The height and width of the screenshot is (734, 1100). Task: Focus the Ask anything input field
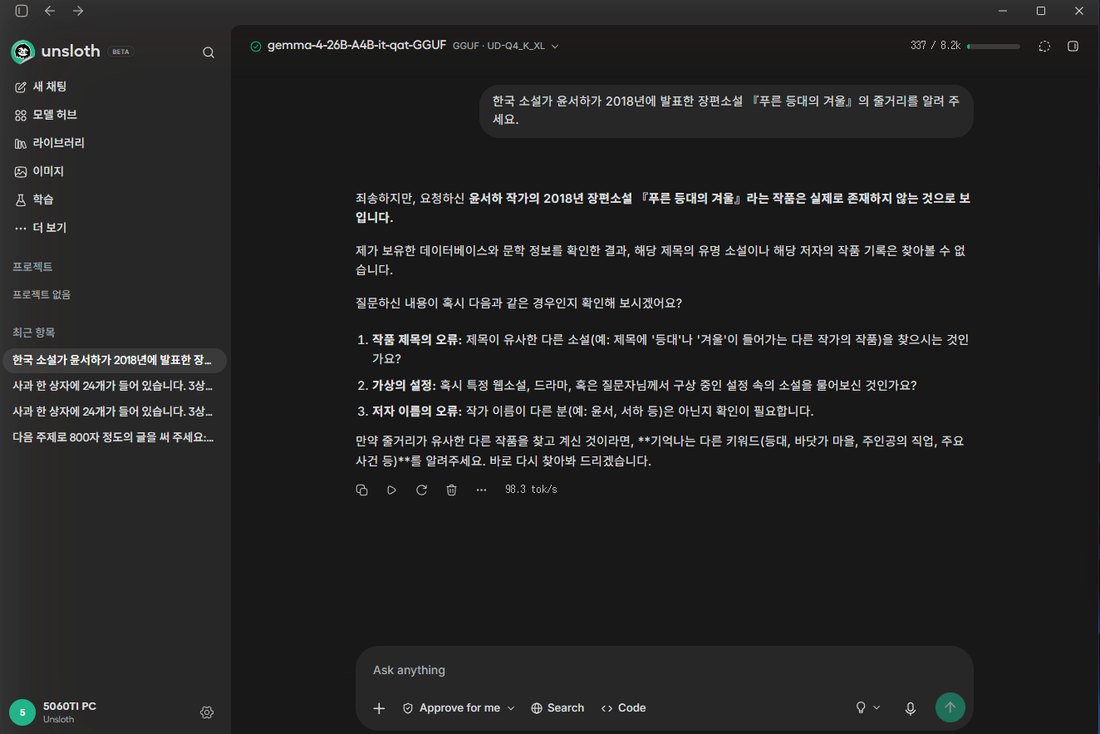[x=664, y=670]
